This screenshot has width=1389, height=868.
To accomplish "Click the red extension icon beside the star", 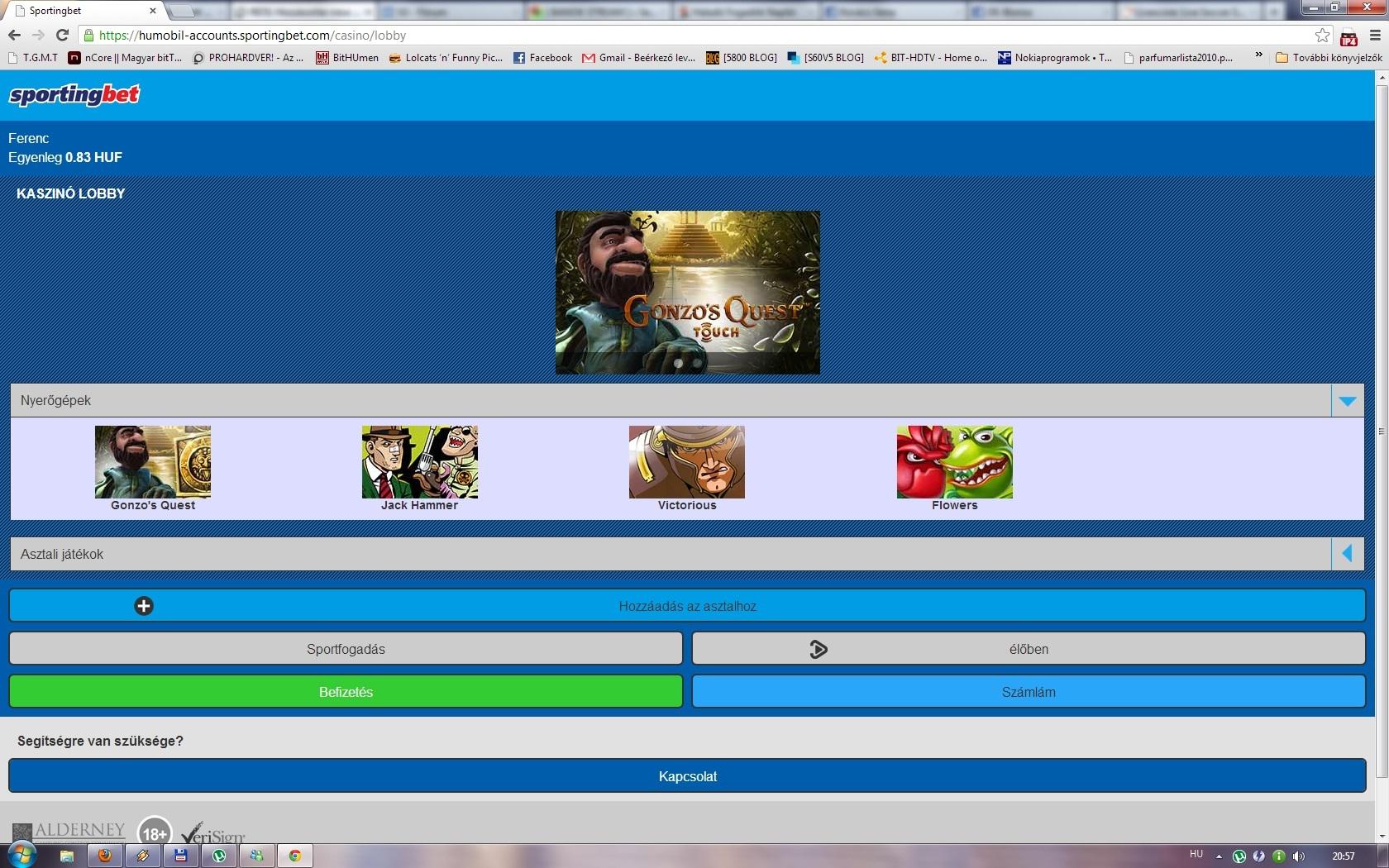I will tap(1348, 36).
